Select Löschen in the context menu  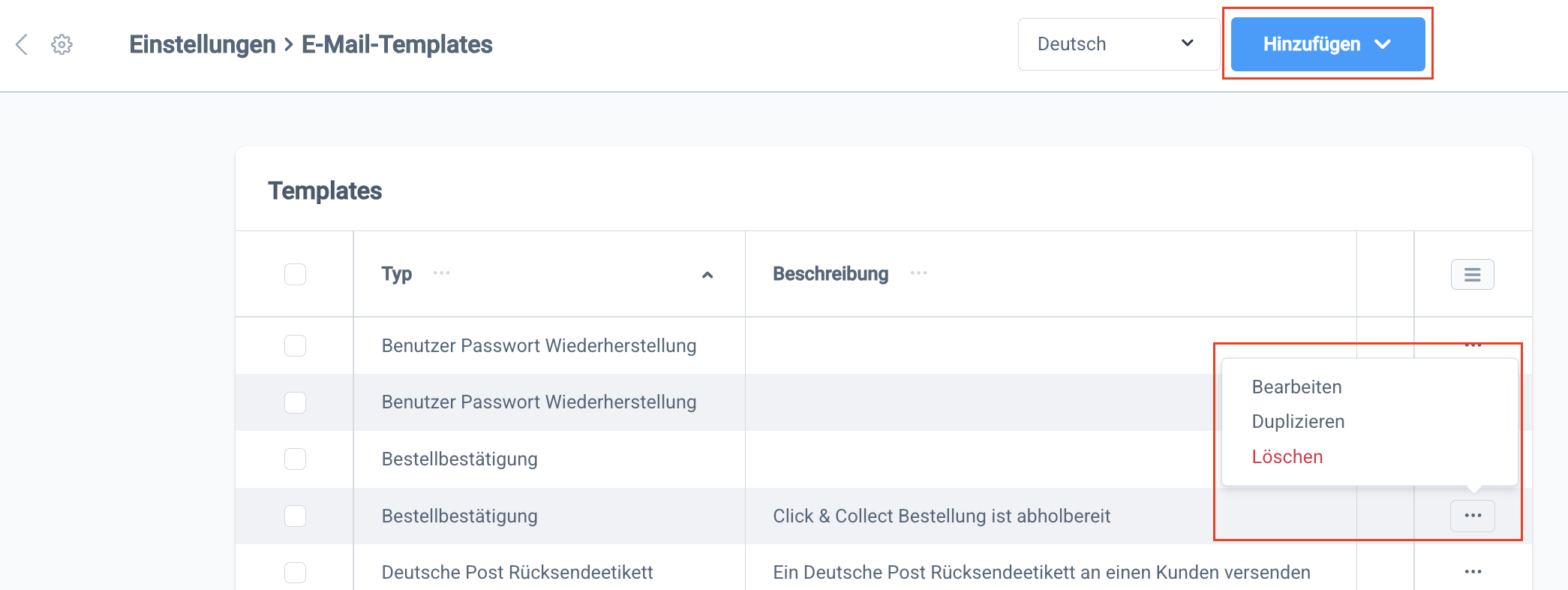1287,457
